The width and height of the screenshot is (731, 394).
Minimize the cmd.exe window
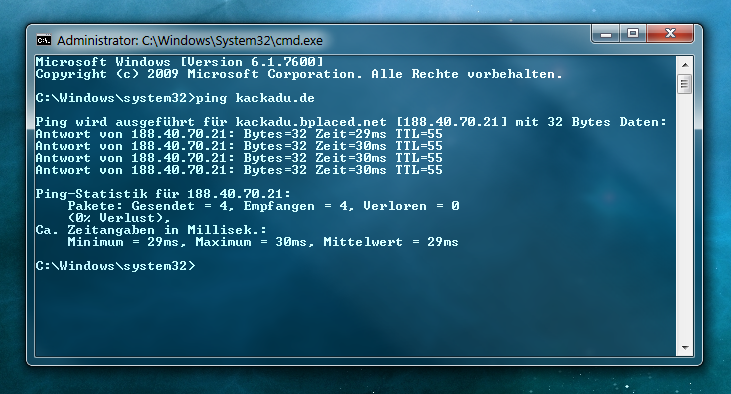point(606,34)
